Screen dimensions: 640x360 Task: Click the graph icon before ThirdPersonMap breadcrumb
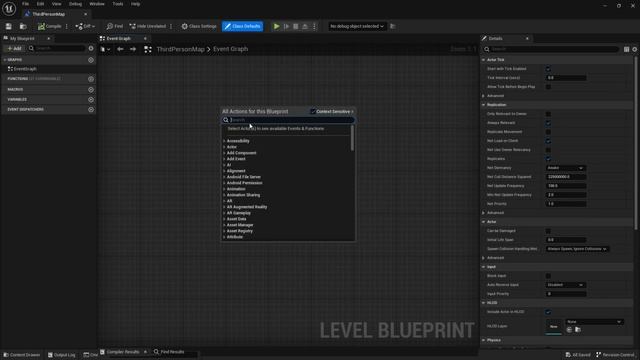coord(148,49)
